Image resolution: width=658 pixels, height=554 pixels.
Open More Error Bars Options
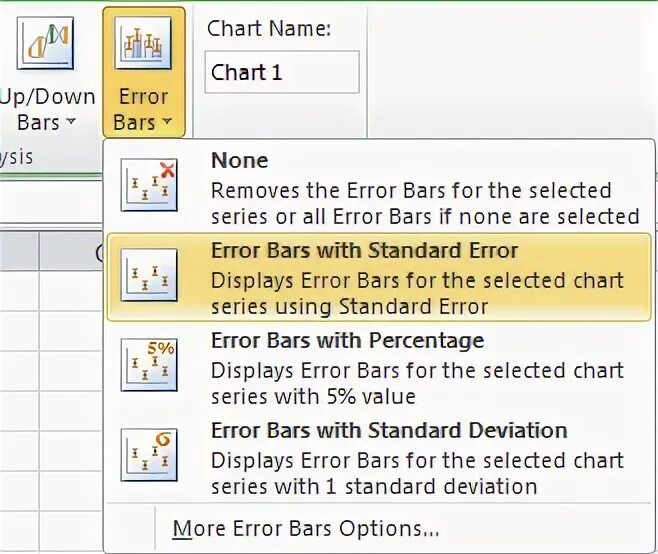tap(306, 529)
